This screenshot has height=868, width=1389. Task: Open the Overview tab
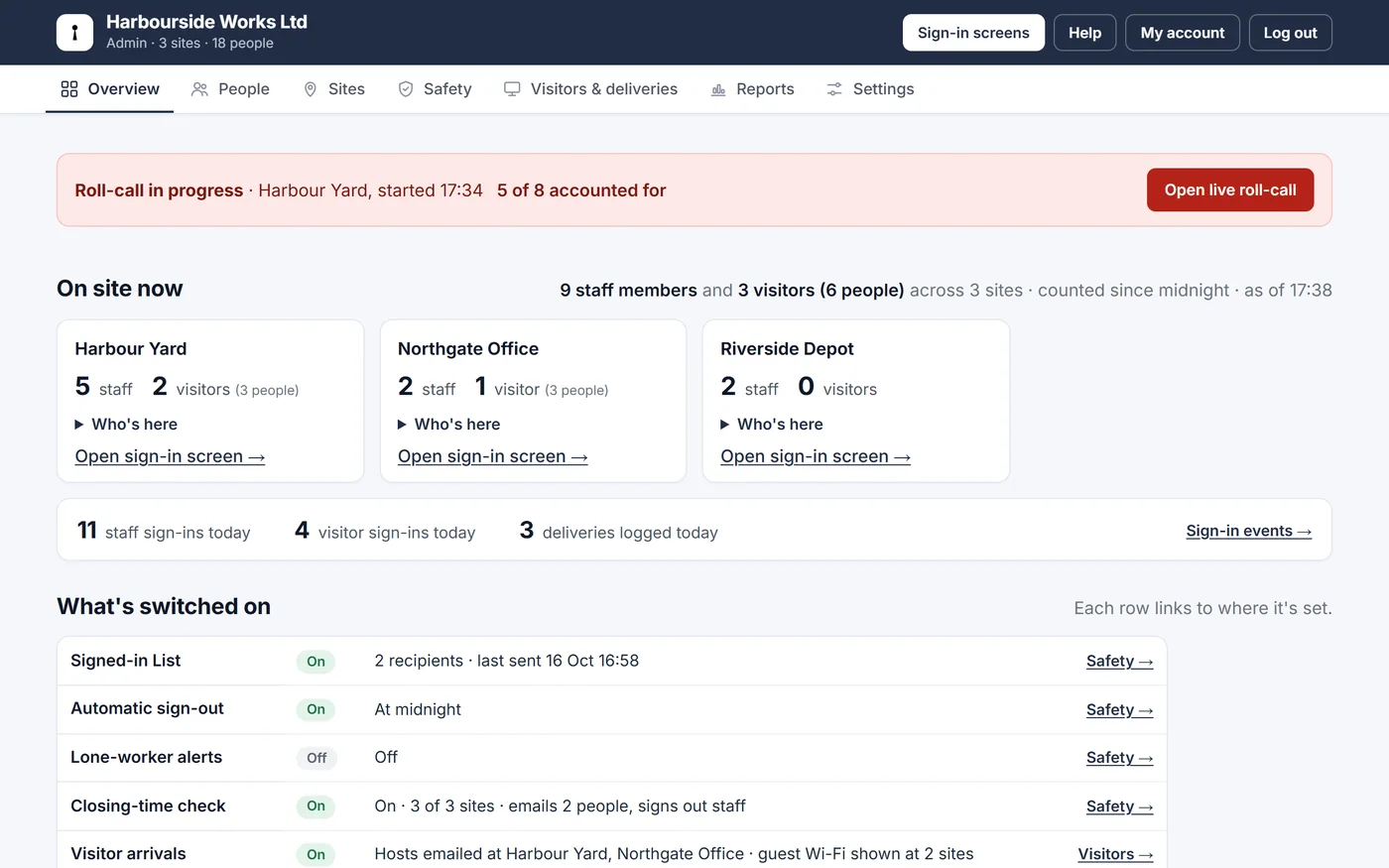(x=110, y=89)
